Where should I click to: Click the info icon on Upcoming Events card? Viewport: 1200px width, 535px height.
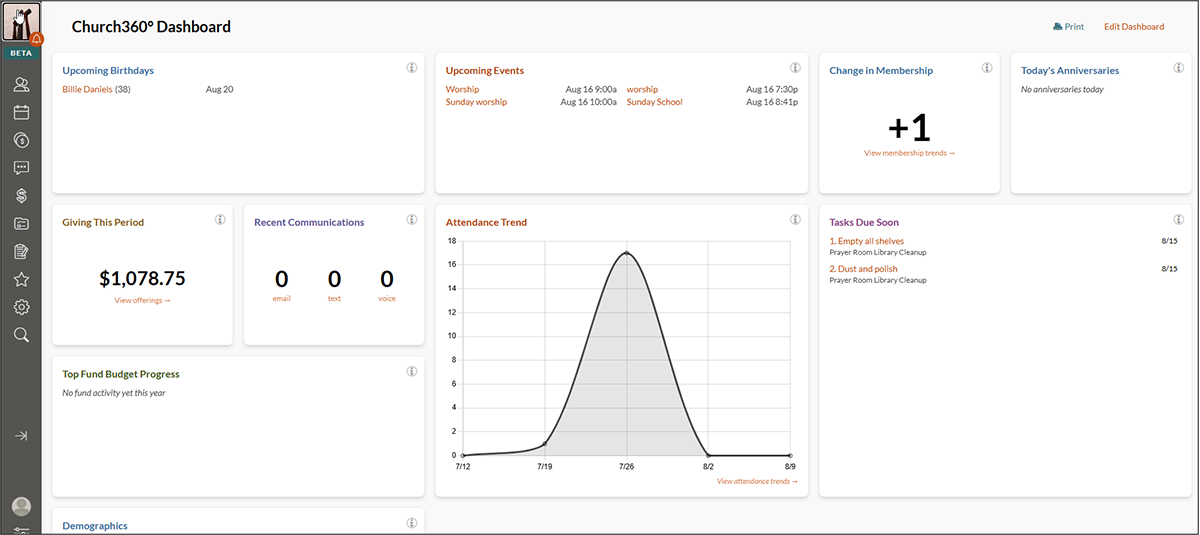[x=795, y=68]
